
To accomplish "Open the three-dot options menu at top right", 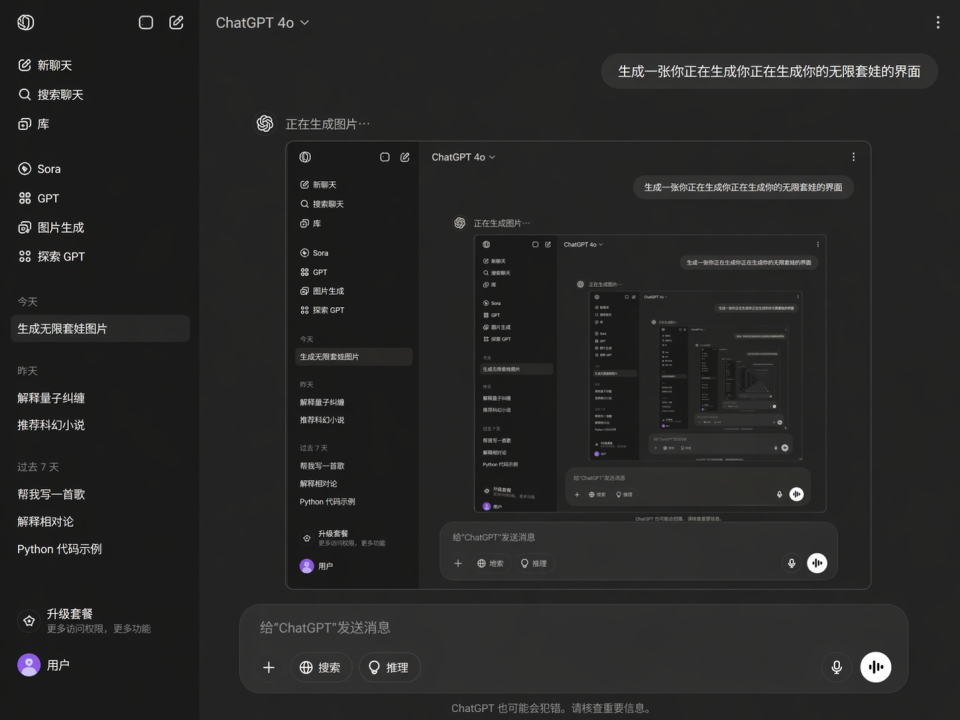I will [x=938, y=23].
